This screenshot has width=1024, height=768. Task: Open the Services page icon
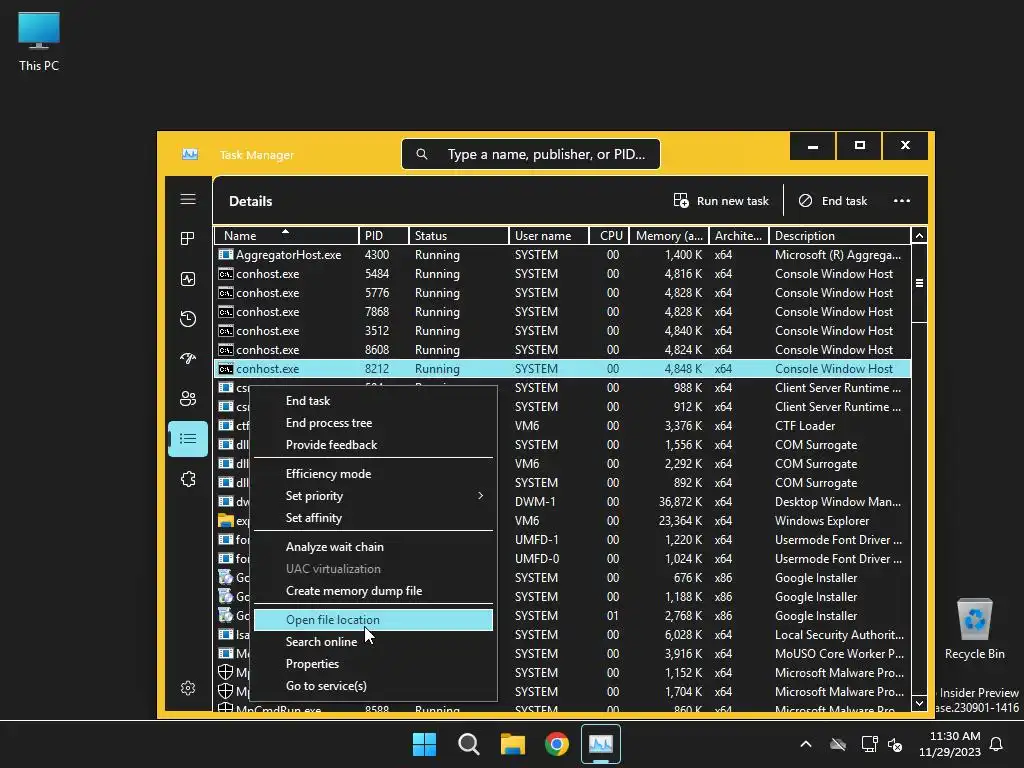(188, 479)
